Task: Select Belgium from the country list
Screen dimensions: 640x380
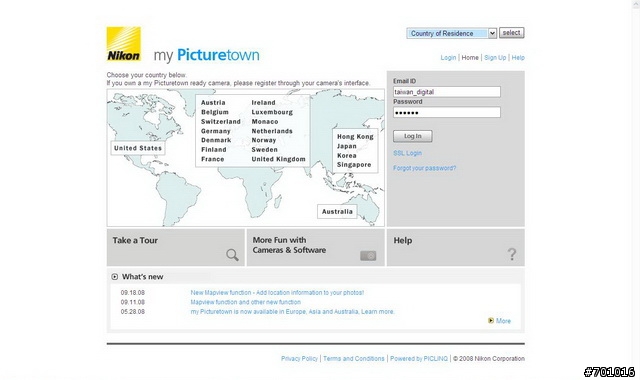Action: click(215, 112)
